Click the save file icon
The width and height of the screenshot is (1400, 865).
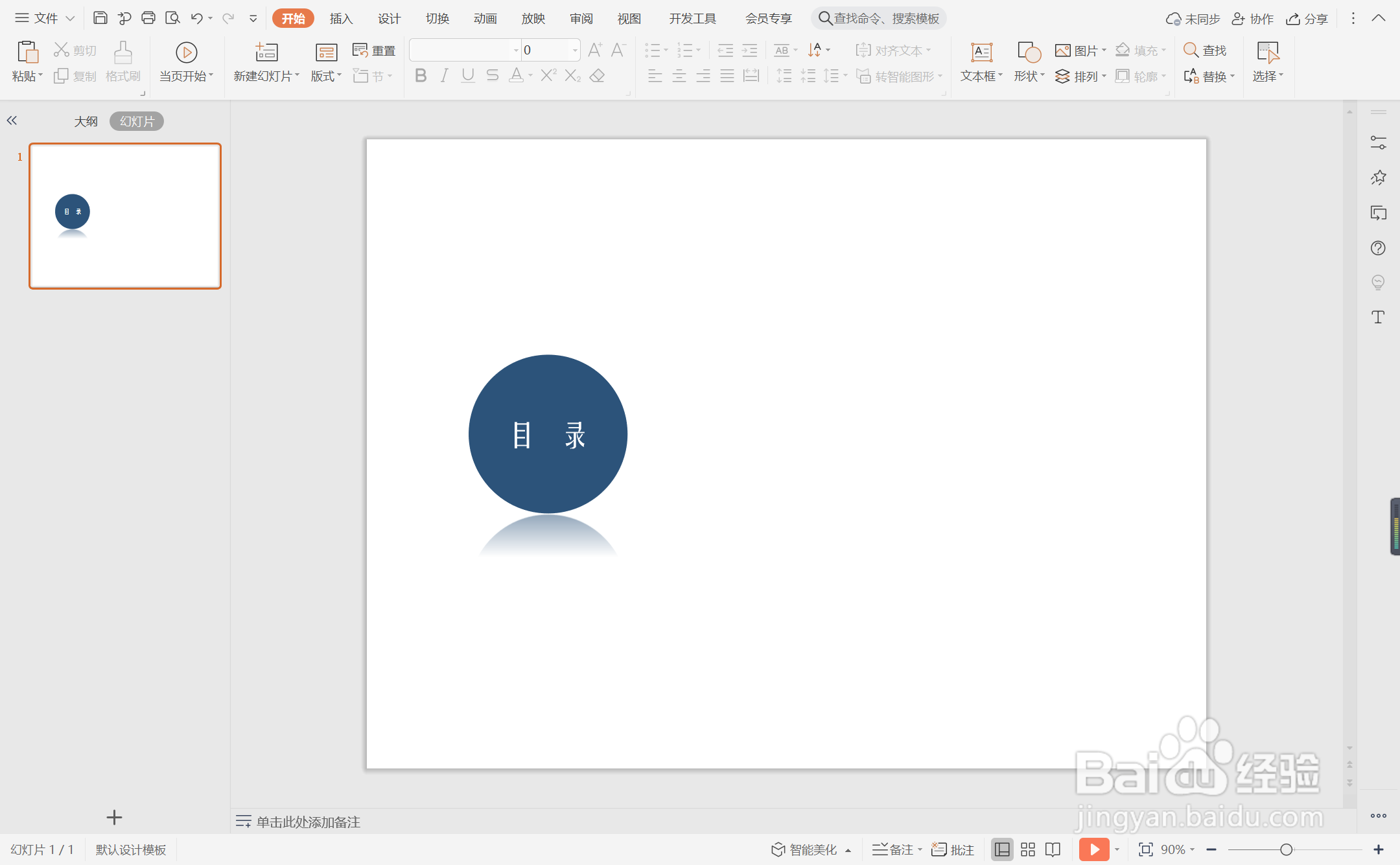(x=100, y=18)
